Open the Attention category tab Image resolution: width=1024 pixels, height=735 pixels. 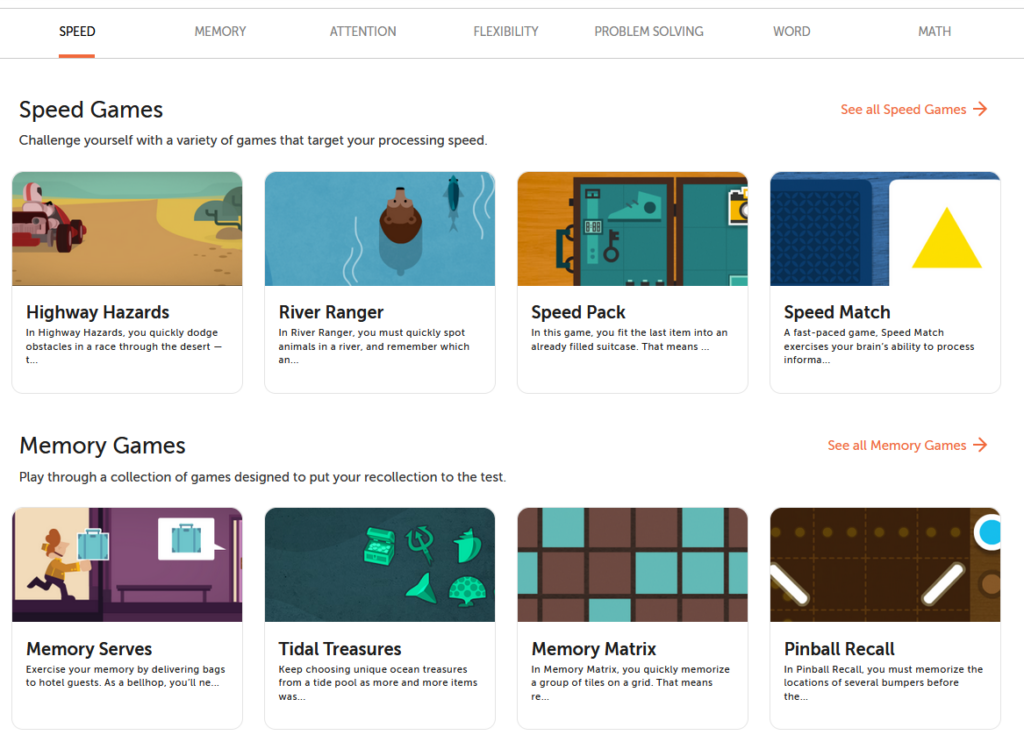coord(363,31)
